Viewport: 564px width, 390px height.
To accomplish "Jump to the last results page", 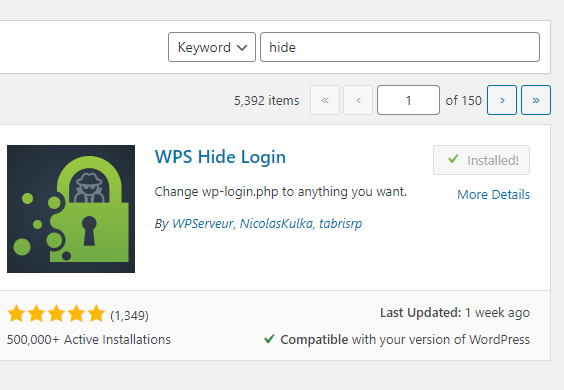I will coord(536,100).
